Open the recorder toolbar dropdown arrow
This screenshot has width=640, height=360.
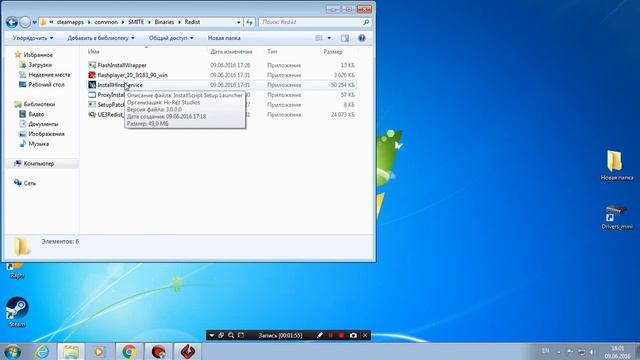[211, 336]
